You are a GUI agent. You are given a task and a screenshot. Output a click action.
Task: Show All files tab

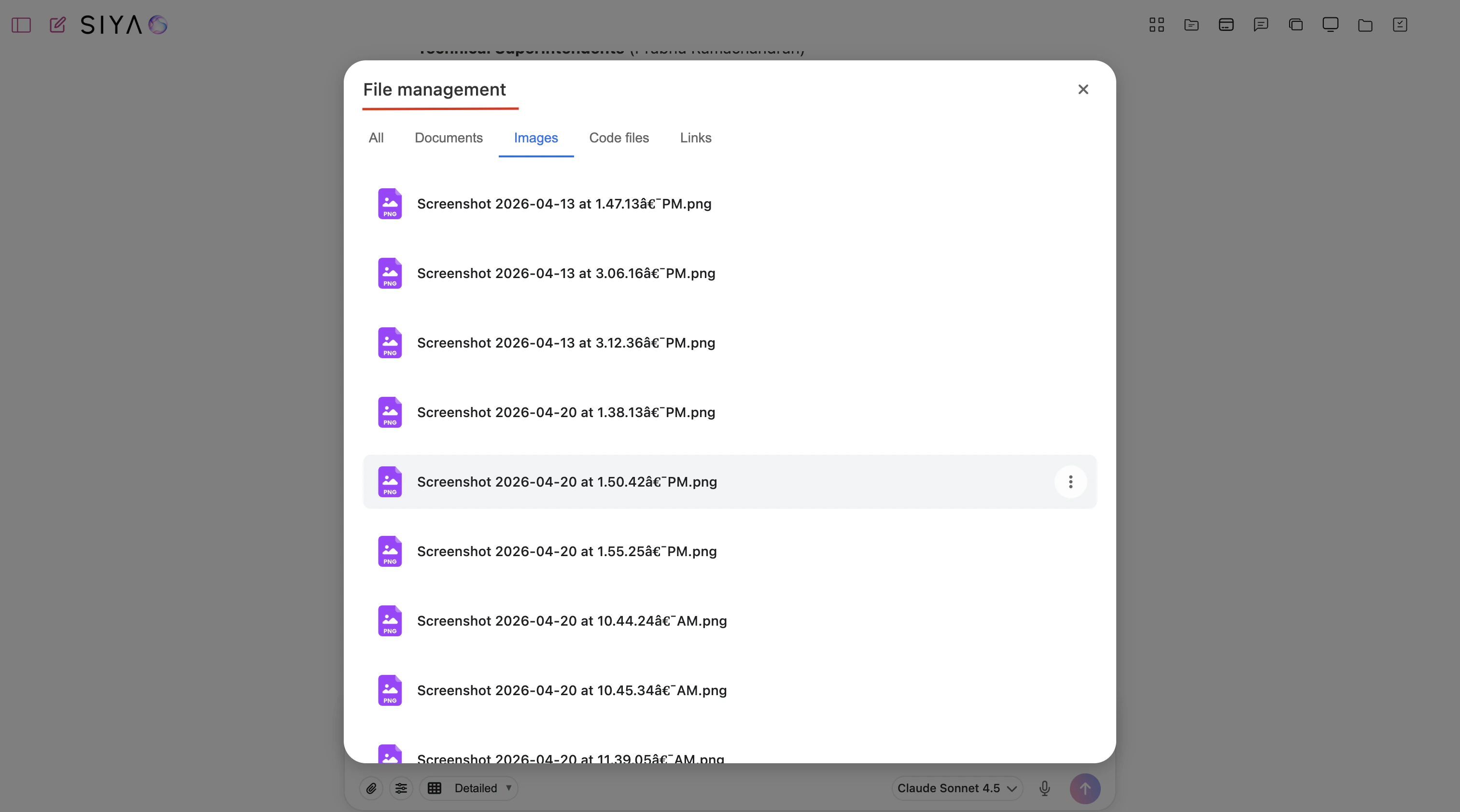click(x=376, y=138)
